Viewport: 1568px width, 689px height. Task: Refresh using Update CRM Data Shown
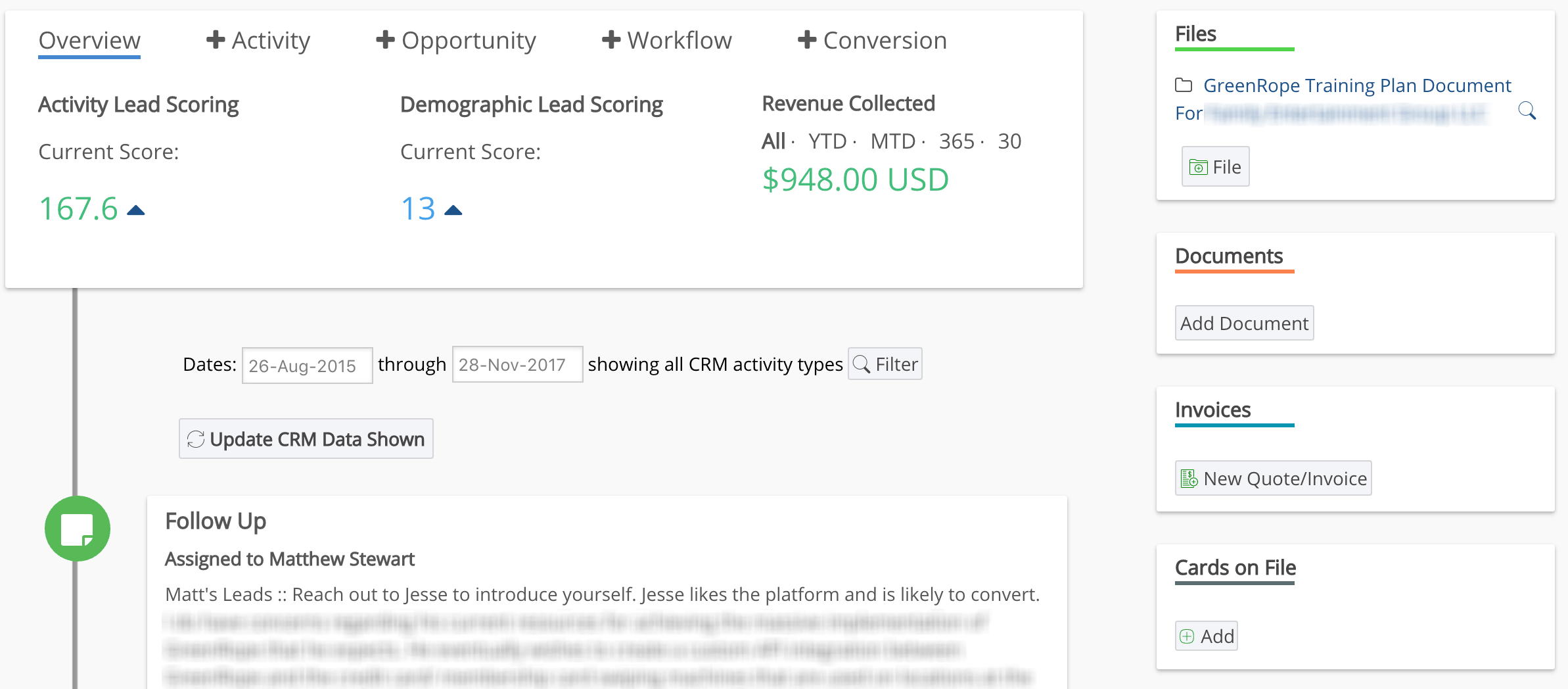(x=306, y=439)
